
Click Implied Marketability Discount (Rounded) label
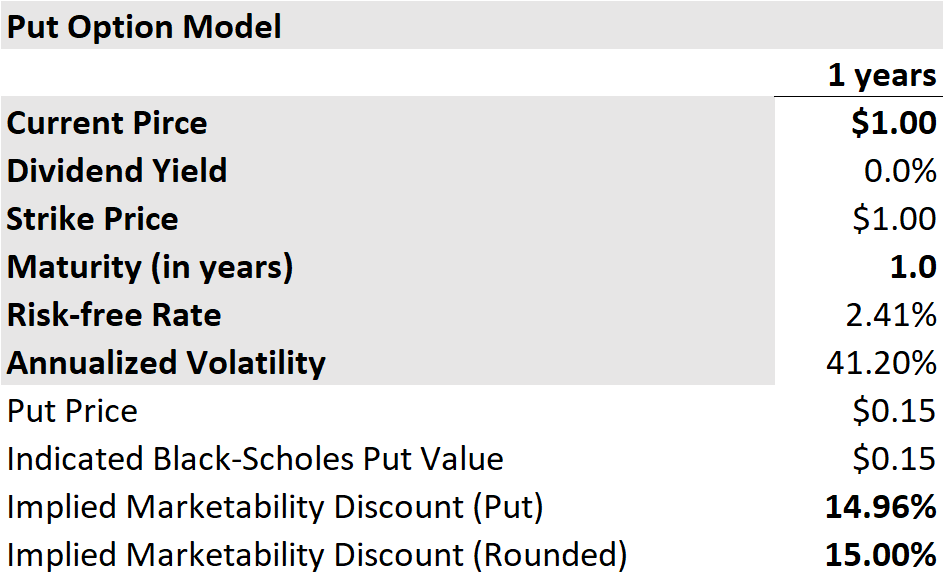(x=317, y=556)
